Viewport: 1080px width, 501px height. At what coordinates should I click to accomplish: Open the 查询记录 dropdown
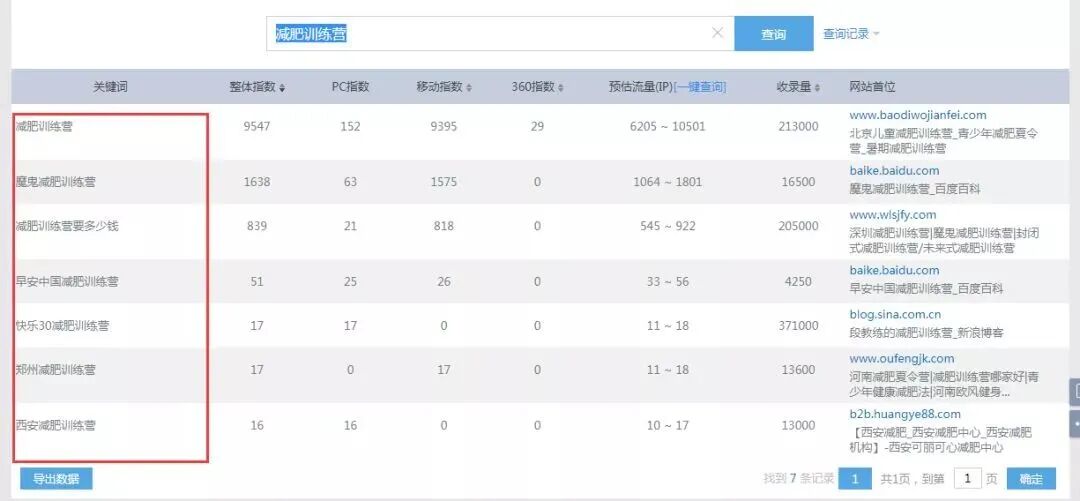click(x=851, y=34)
